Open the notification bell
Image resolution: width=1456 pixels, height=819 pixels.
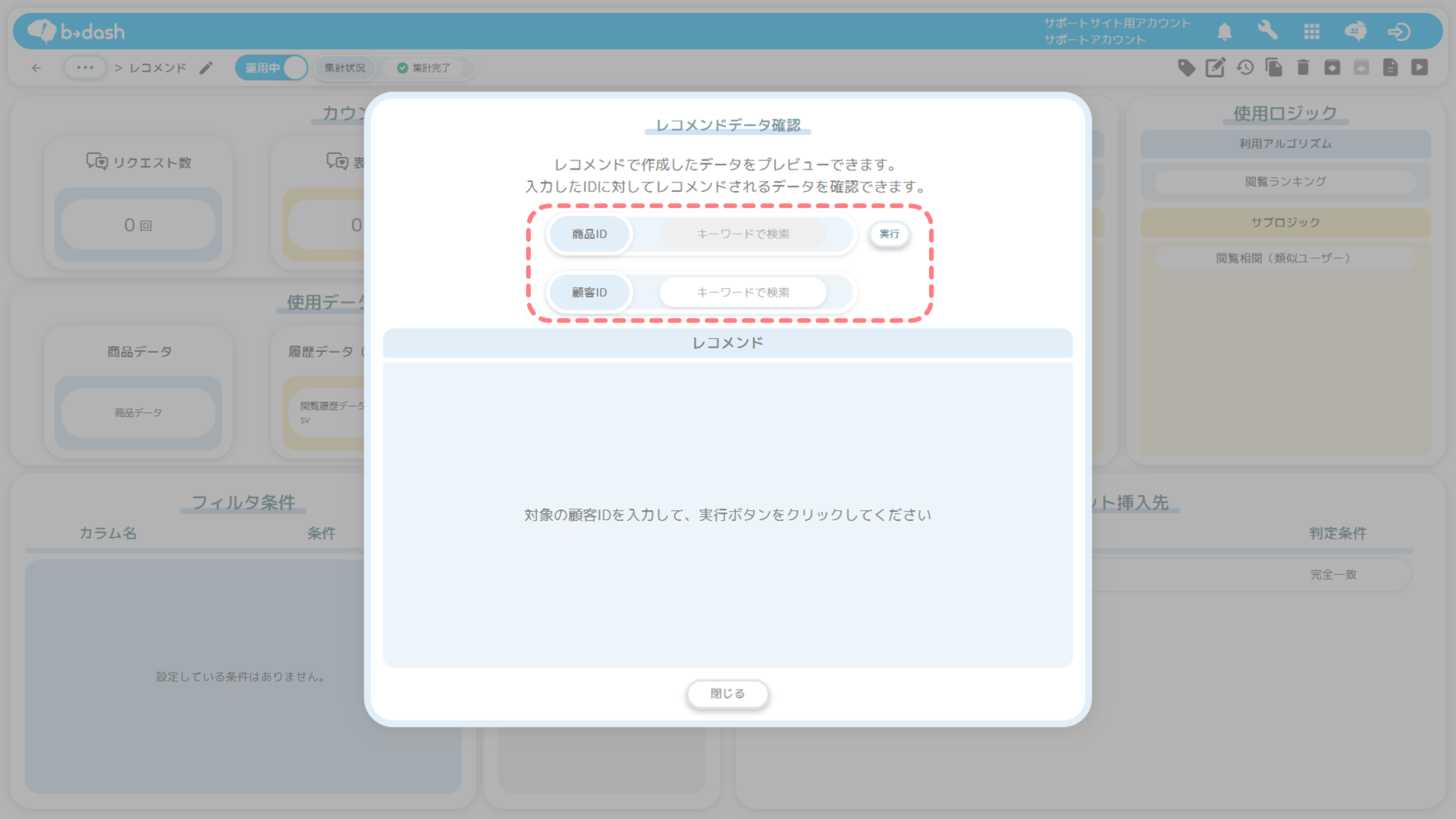pos(1224,32)
